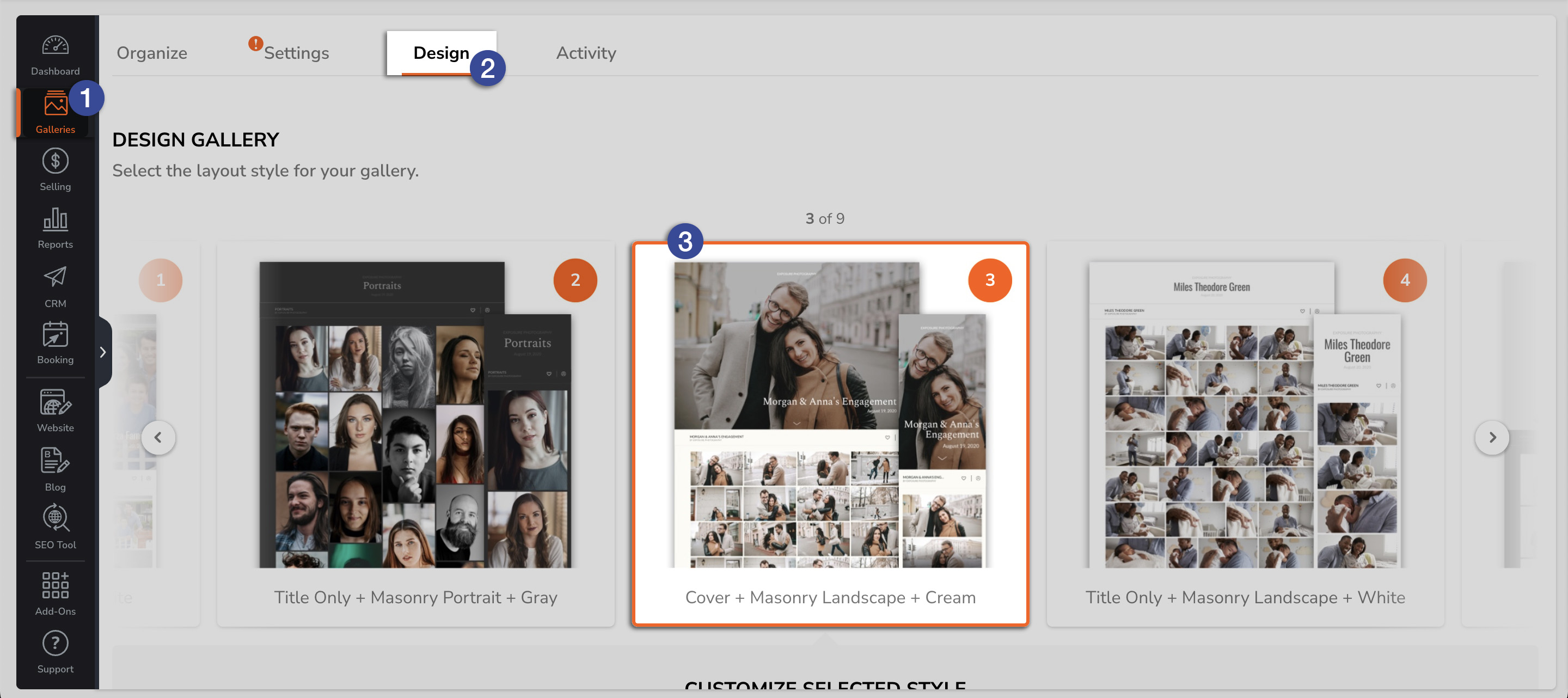
Task: Show previous layout with left chevron
Action: point(158,438)
